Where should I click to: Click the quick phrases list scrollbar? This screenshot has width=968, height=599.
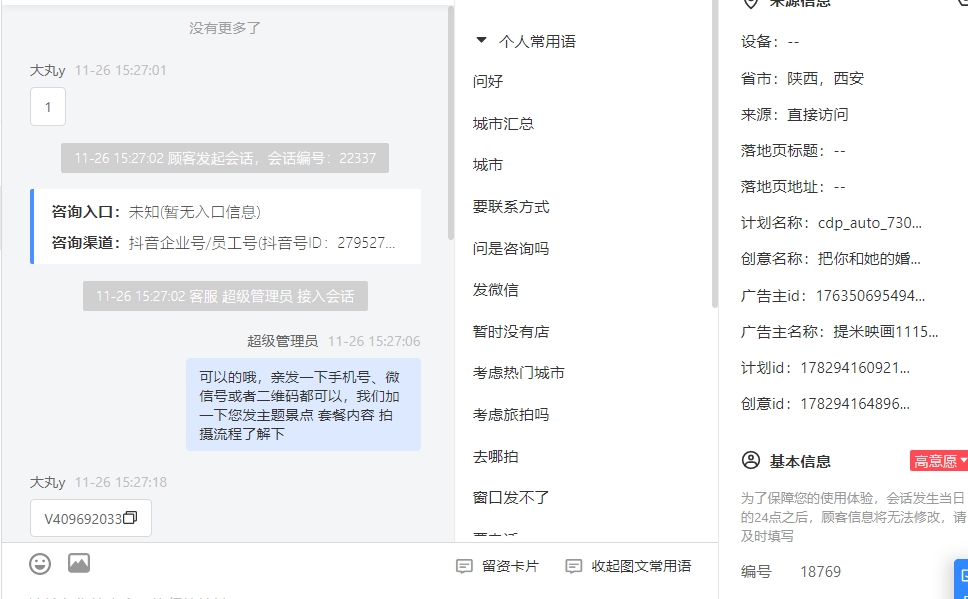pyautogui.click(x=715, y=154)
